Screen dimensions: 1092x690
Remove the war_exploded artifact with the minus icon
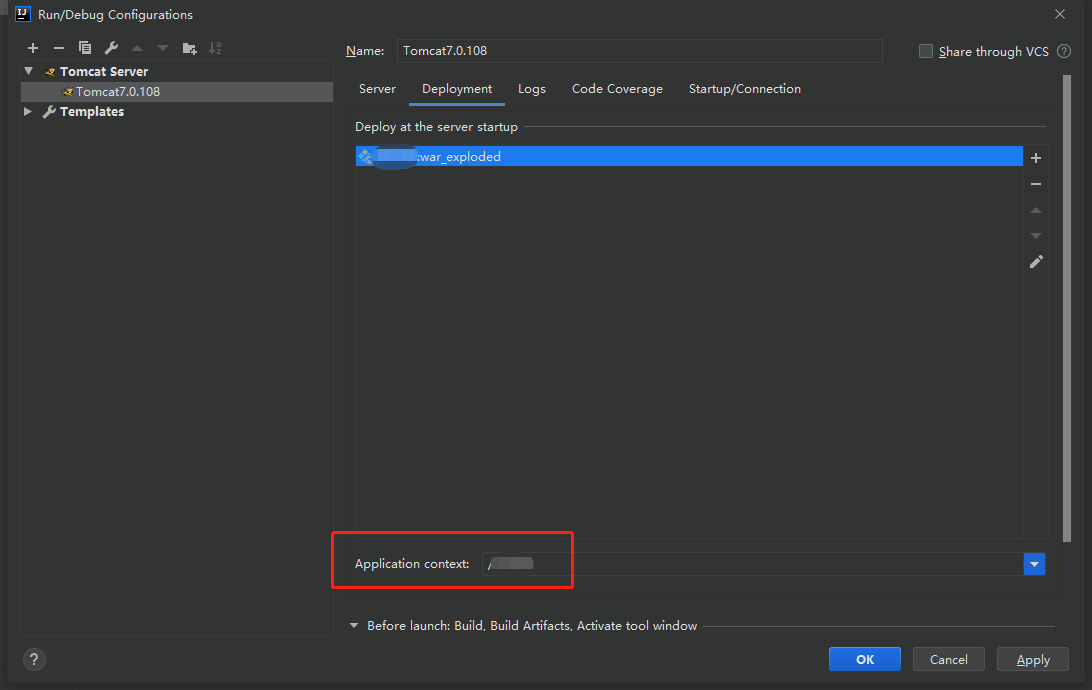point(1036,184)
